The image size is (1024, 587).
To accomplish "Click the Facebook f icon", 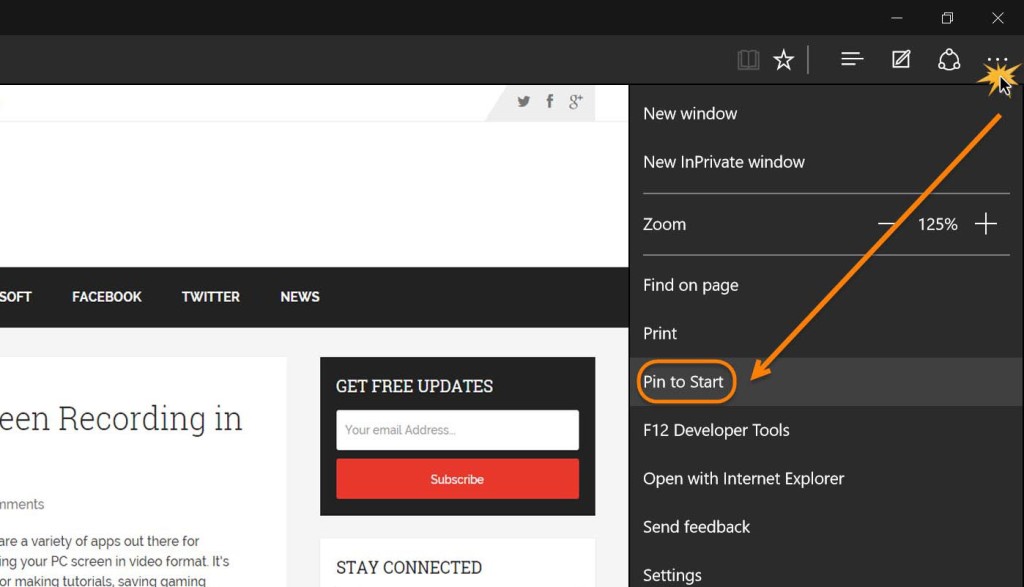I will 549,101.
